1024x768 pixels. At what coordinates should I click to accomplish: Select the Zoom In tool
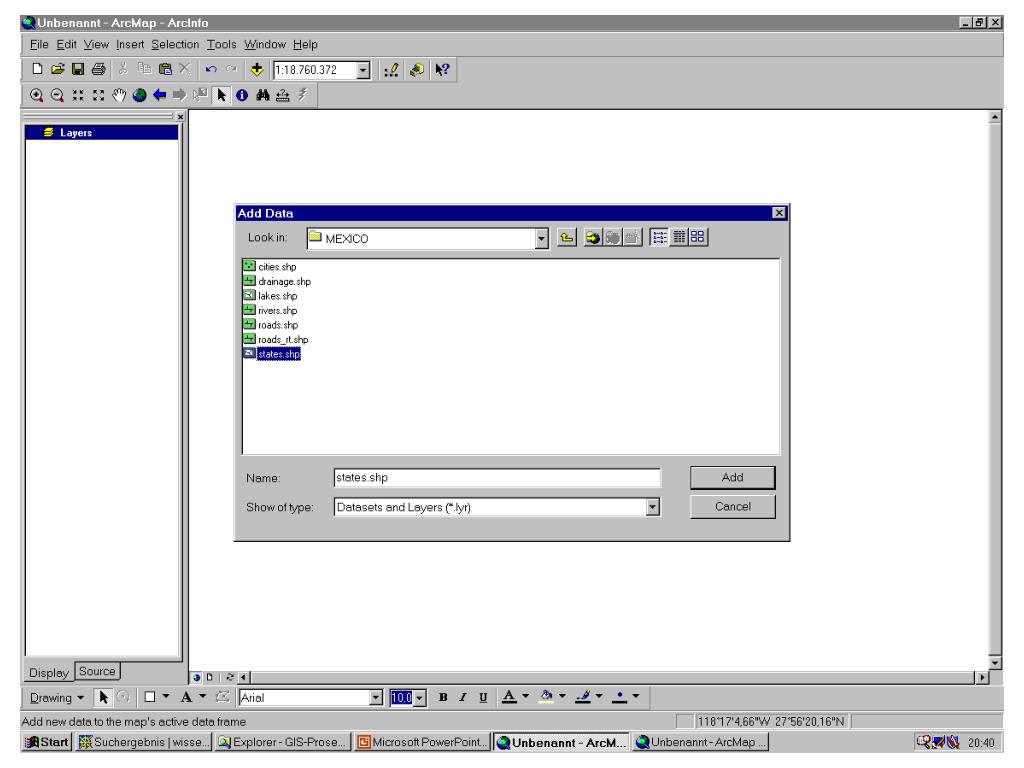[x=37, y=95]
